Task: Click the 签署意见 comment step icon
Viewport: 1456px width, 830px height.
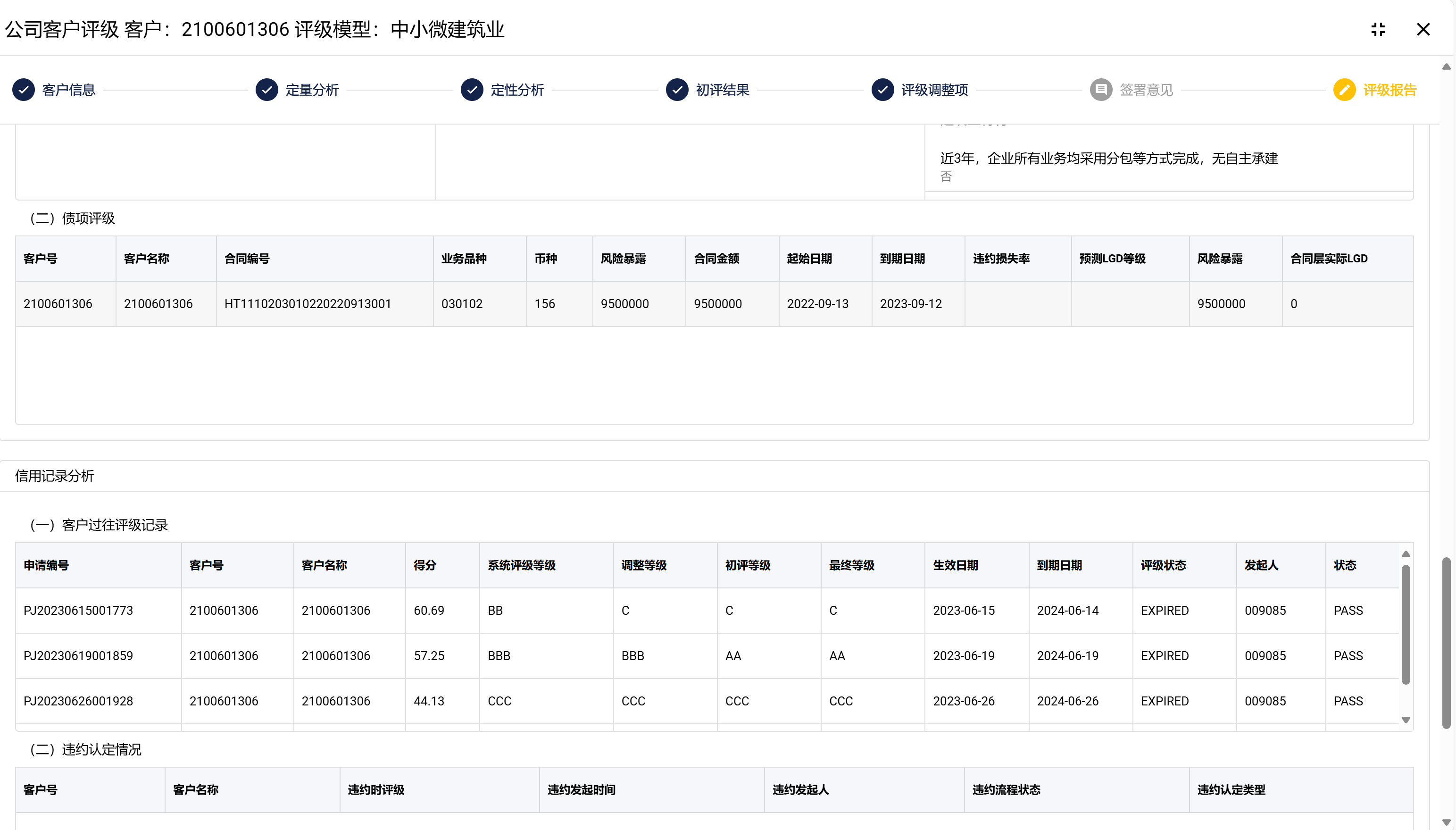Action: click(x=1100, y=90)
